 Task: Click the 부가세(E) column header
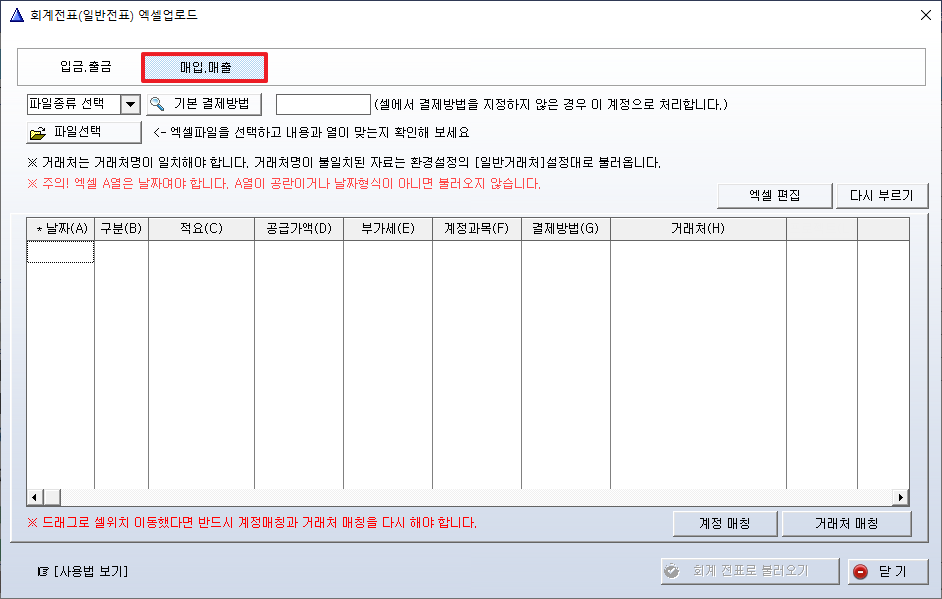click(x=388, y=229)
